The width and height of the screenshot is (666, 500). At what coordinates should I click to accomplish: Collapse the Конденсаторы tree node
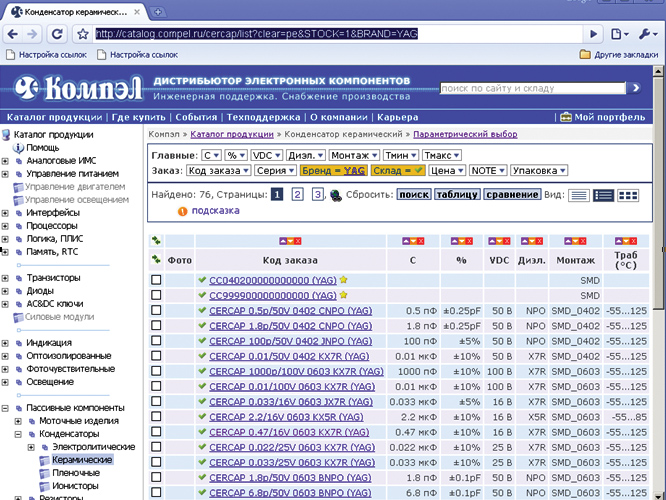pos(18,434)
